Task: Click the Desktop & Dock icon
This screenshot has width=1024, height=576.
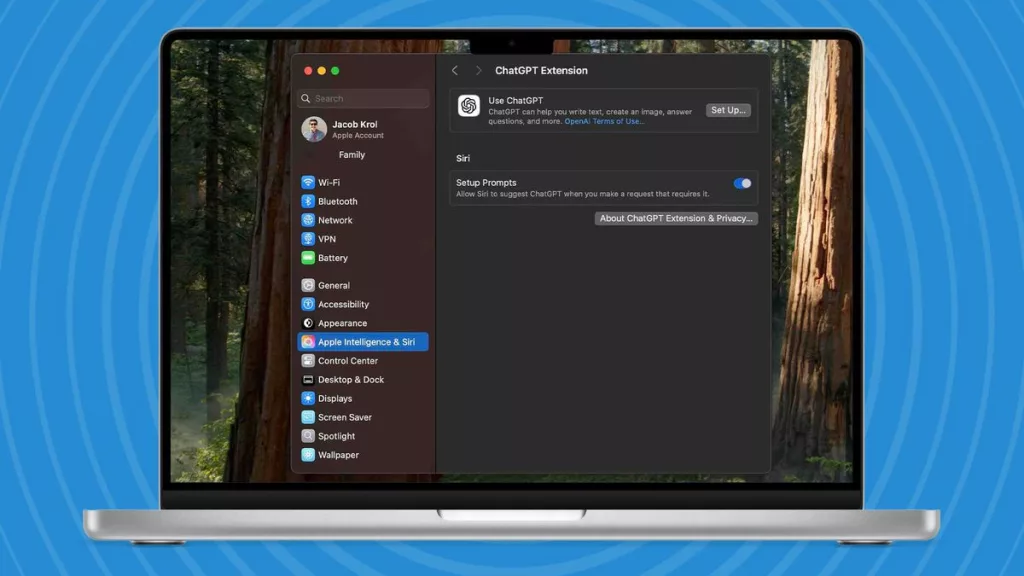Action: [308, 379]
